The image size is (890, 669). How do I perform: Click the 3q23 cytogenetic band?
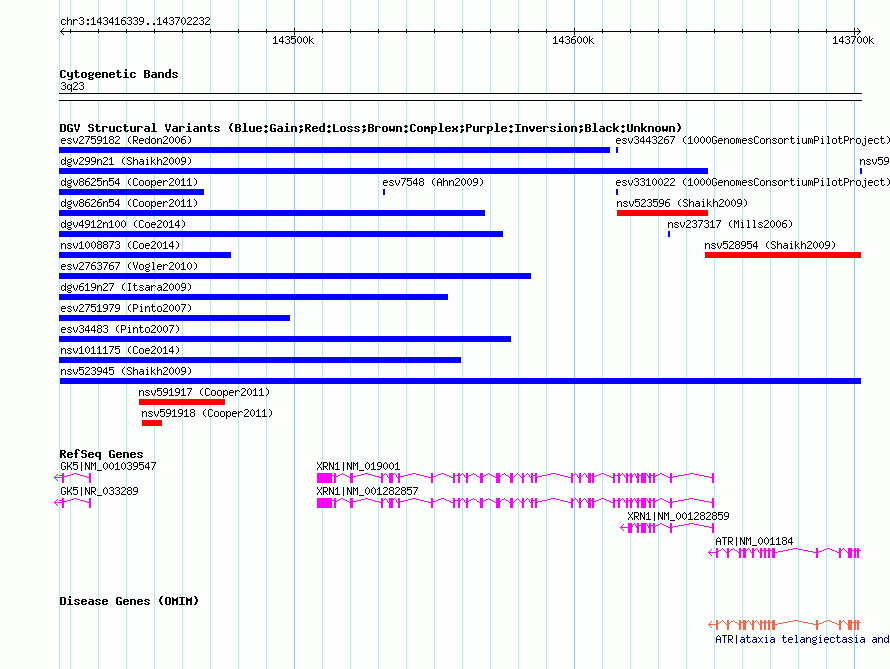pyautogui.click(x=460, y=97)
